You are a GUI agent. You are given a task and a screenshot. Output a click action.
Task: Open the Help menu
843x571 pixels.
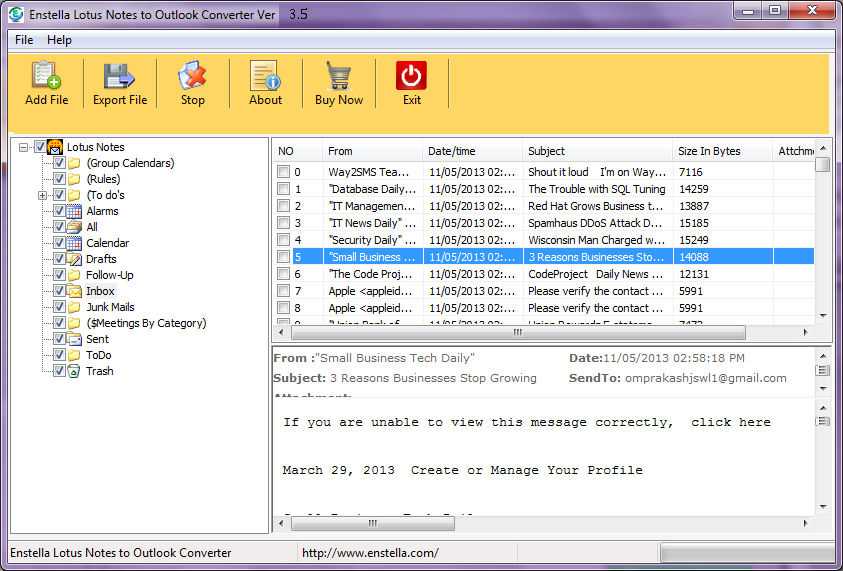(x=59, y=40)
